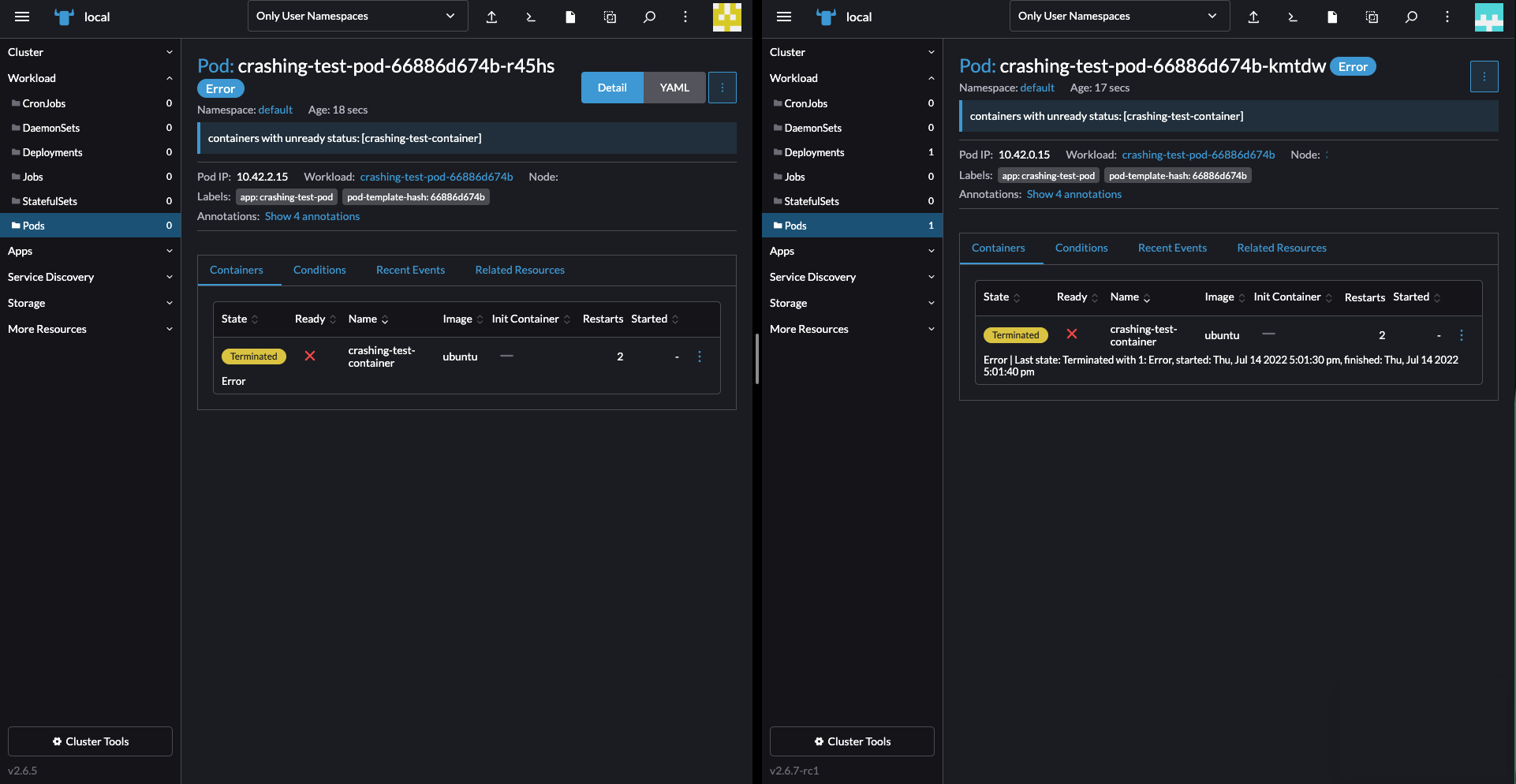The height and width of the screenshot is (784, 1516).
Task: Select the Detail view for the pod
Action: [x=611, y=87]
